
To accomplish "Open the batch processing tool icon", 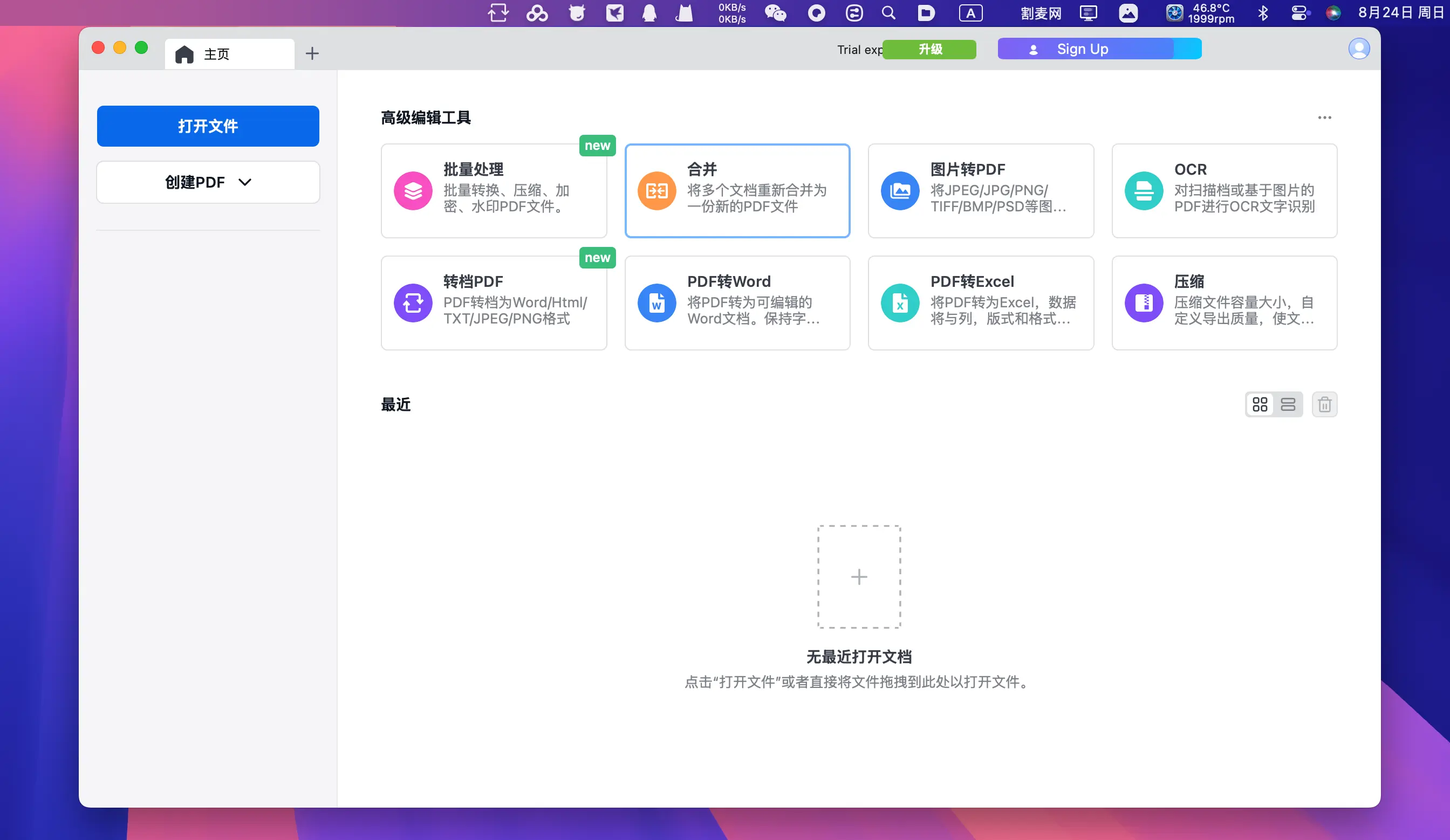I will click(413, 190).
